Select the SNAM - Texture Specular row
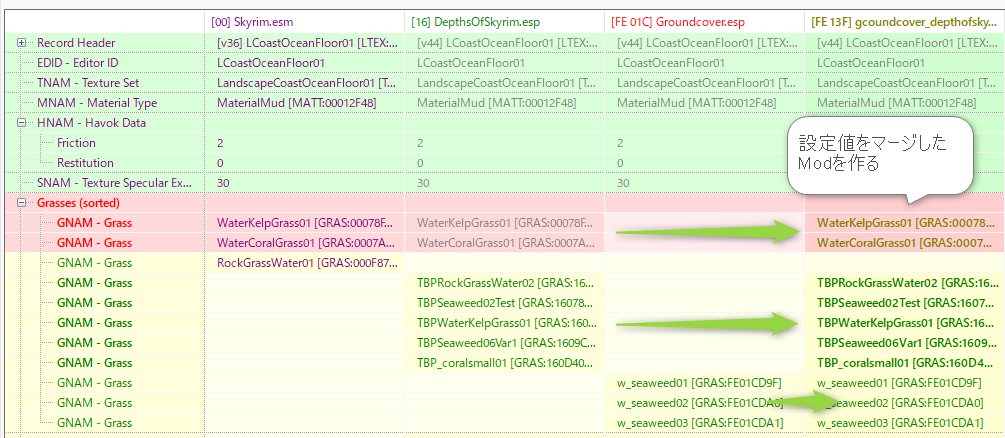The width and height of the screenshot is (1005, 438). point(112,183)
